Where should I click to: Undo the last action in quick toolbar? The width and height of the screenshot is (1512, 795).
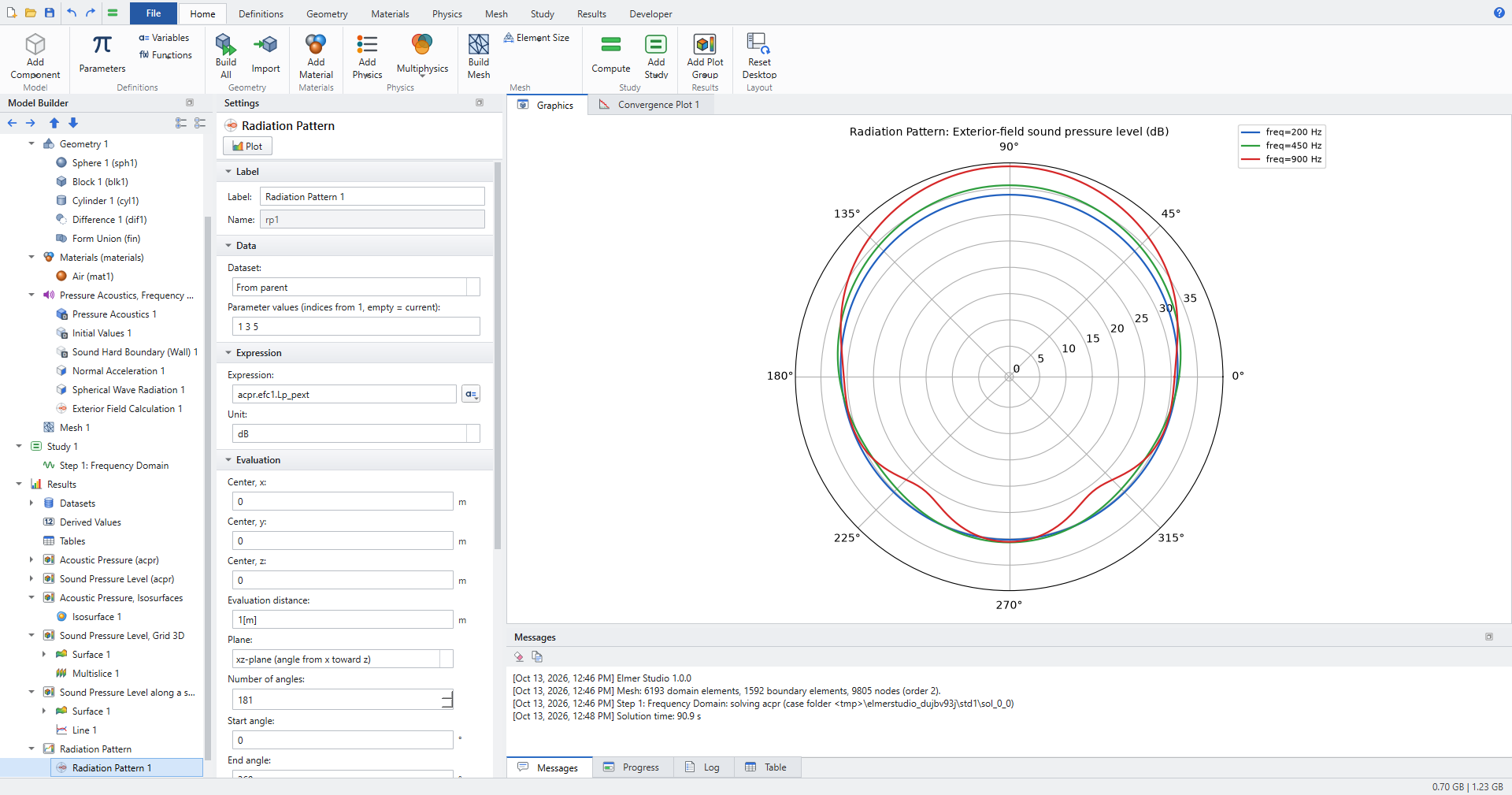pyautogui.click(x=72, y=13)
